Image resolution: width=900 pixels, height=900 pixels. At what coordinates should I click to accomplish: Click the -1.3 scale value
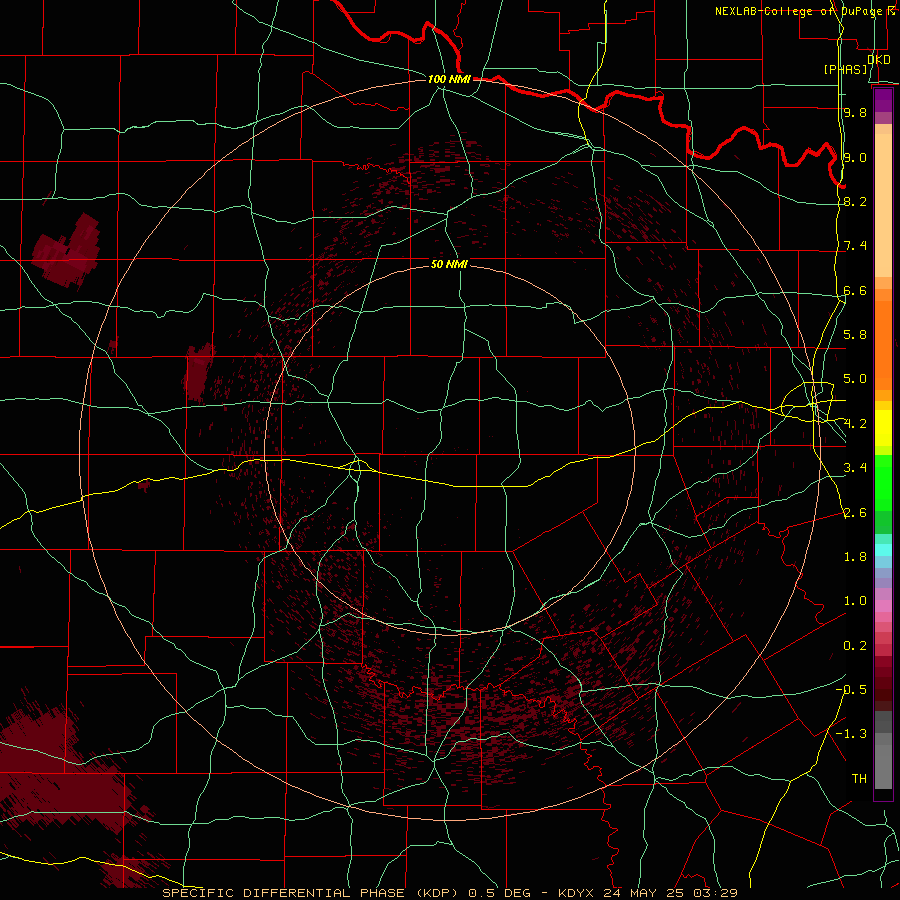851,734
